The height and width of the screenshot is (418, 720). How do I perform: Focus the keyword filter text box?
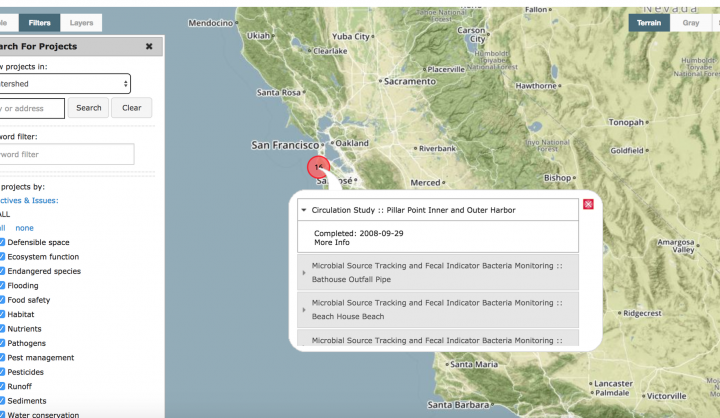click(67, 154)
